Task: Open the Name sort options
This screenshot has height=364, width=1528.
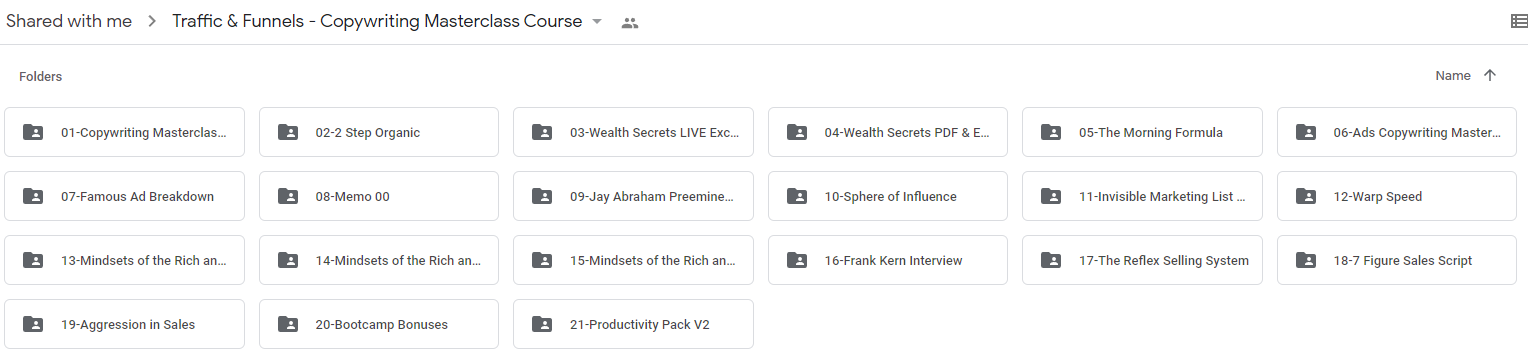Action: pyautogui.click(x=1453, y=76)
